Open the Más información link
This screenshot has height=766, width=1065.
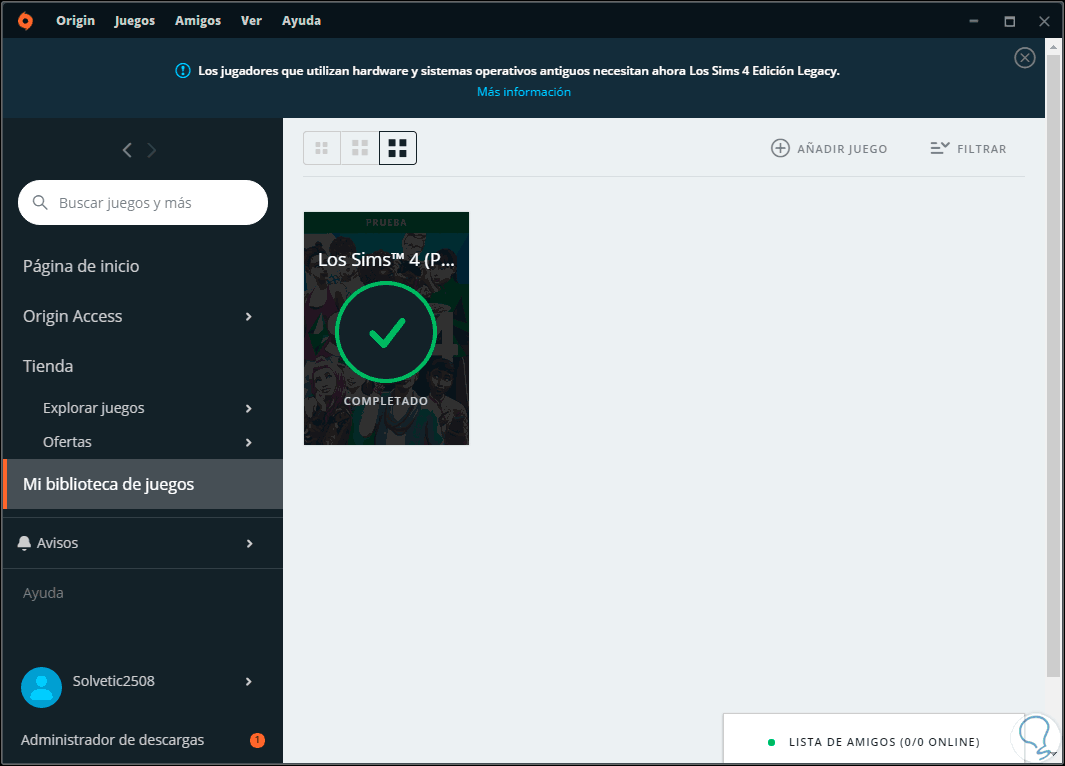click(x=524, y=92)
